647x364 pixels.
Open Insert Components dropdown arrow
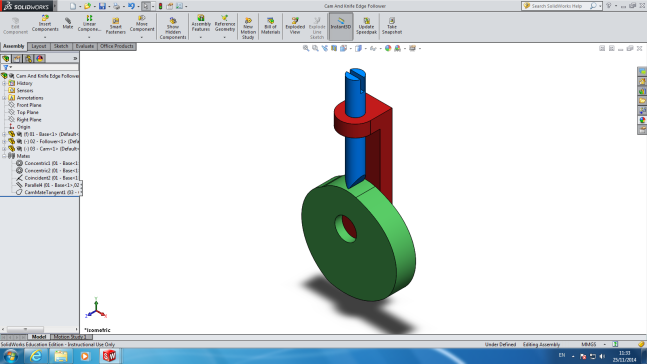coord(45,37)
